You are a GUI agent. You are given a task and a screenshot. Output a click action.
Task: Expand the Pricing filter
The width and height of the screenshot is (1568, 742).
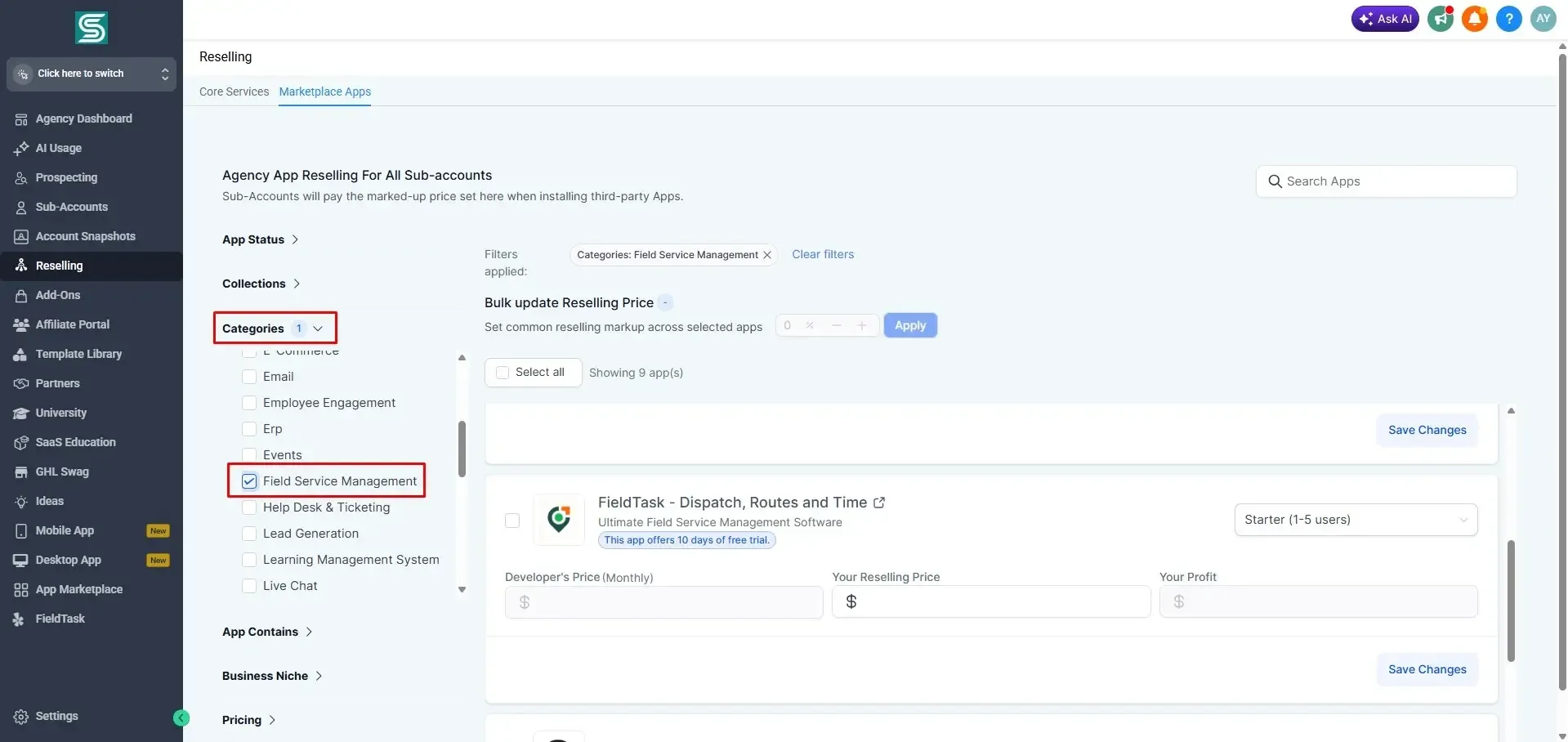[x=248, y=720]
